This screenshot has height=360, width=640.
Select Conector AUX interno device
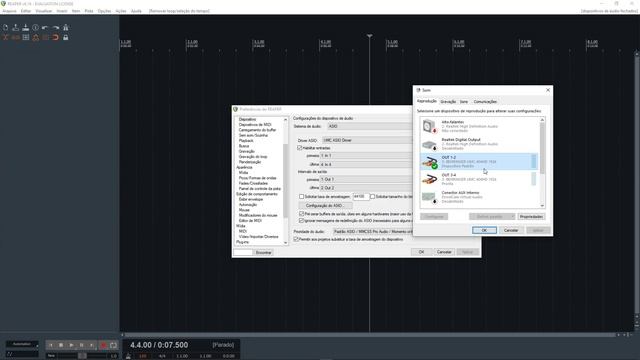479,197
